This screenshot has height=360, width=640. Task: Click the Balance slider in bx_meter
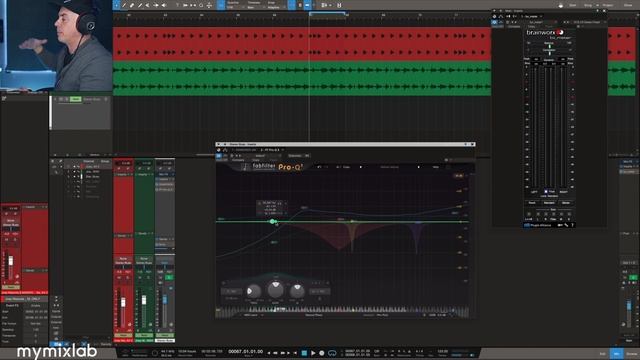pyautogui.click(x=549, y=46)
